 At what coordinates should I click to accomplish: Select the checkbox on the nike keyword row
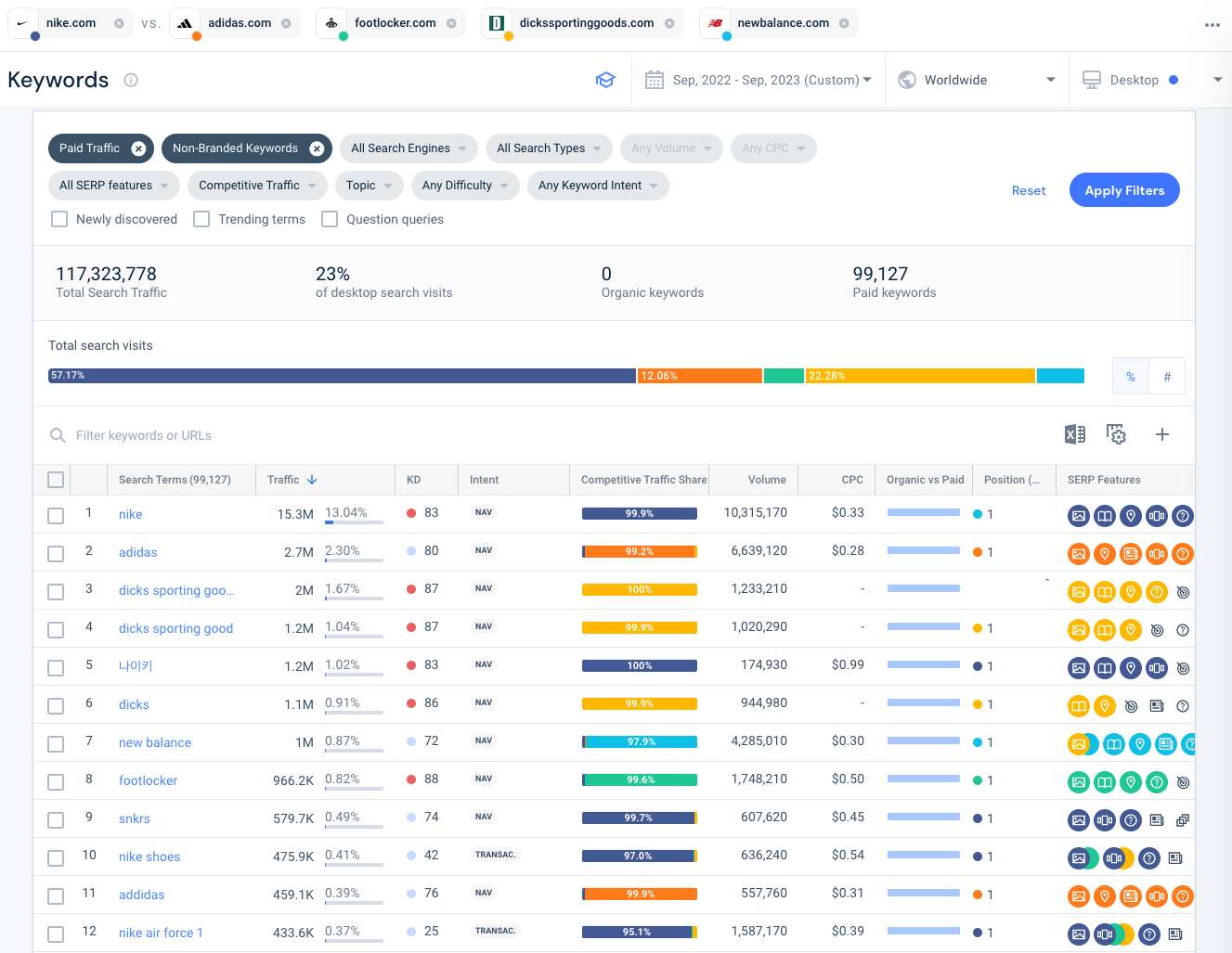coord(55,516)
